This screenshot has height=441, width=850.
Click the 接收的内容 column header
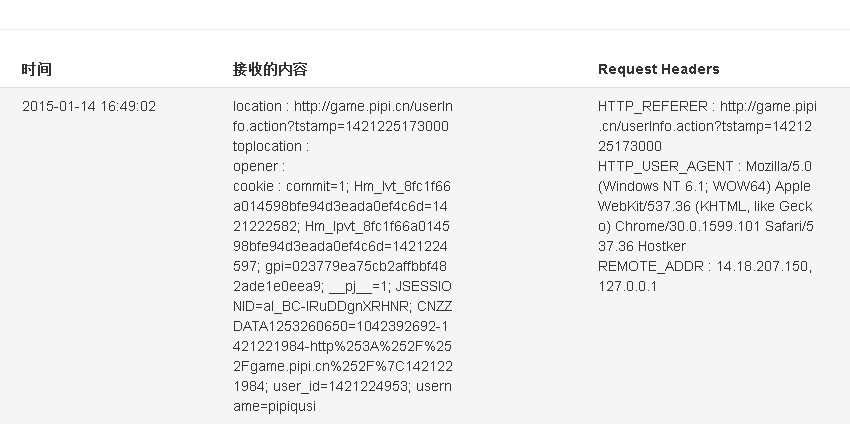pos(270,69)
